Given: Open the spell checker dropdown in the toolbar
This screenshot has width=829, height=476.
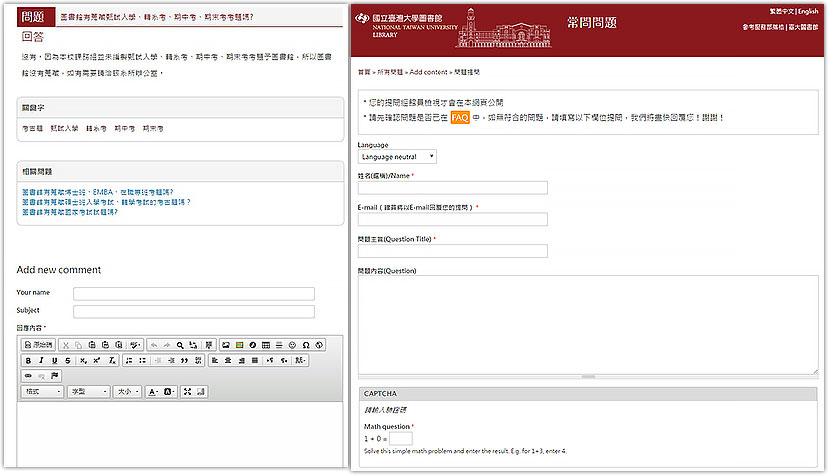Looking at the screenshot, I should [135, 345].
